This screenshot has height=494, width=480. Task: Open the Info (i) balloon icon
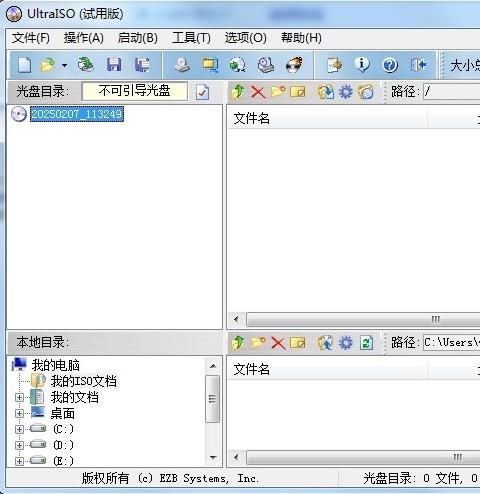click(x=362, y=65)
